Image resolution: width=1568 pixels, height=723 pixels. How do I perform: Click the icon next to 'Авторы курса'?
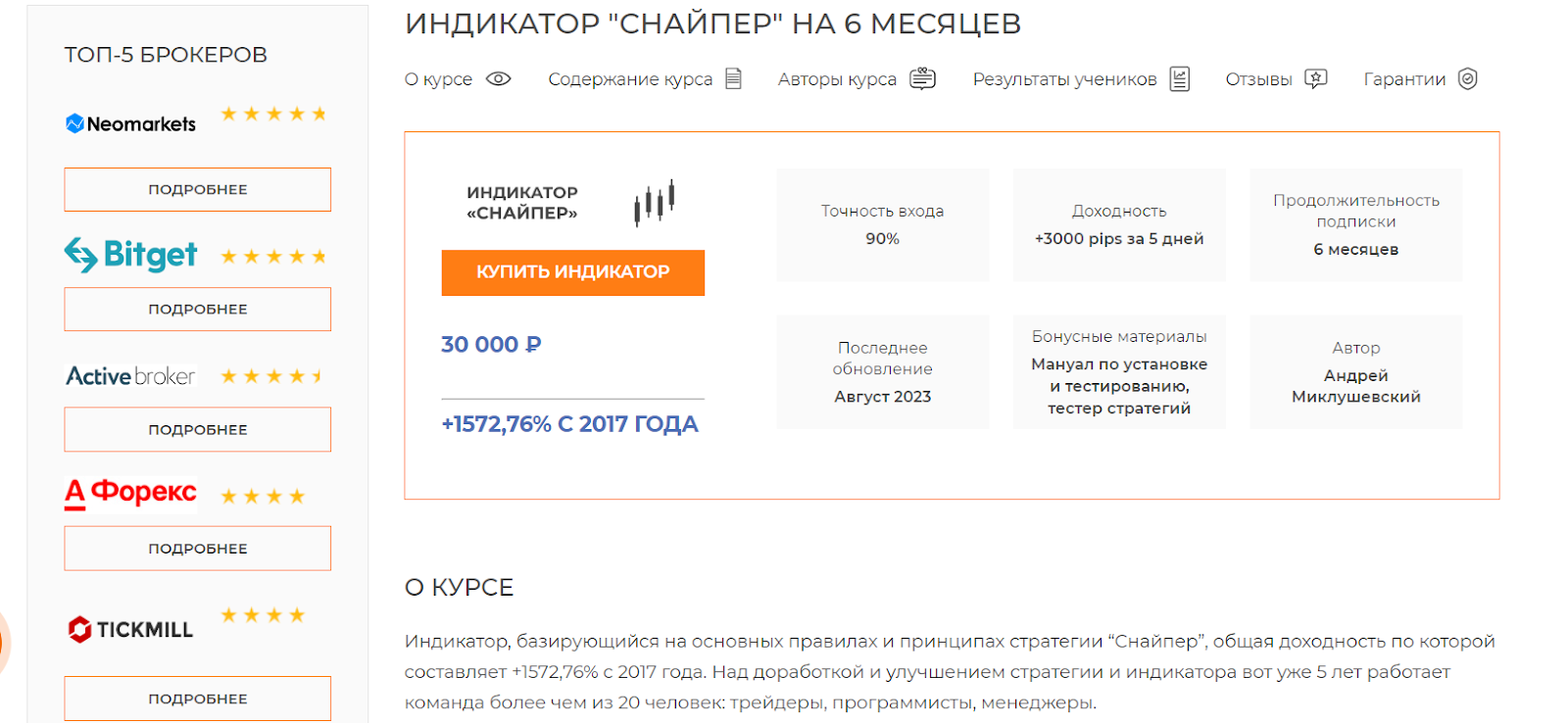tap(922, 79)
